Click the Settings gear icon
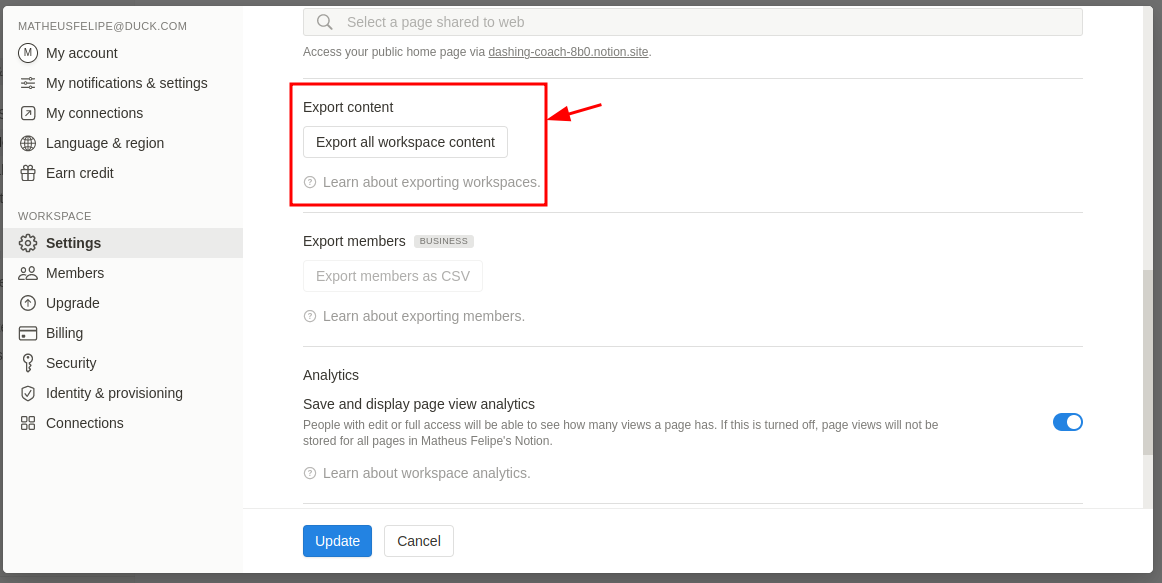 [27, 243]
